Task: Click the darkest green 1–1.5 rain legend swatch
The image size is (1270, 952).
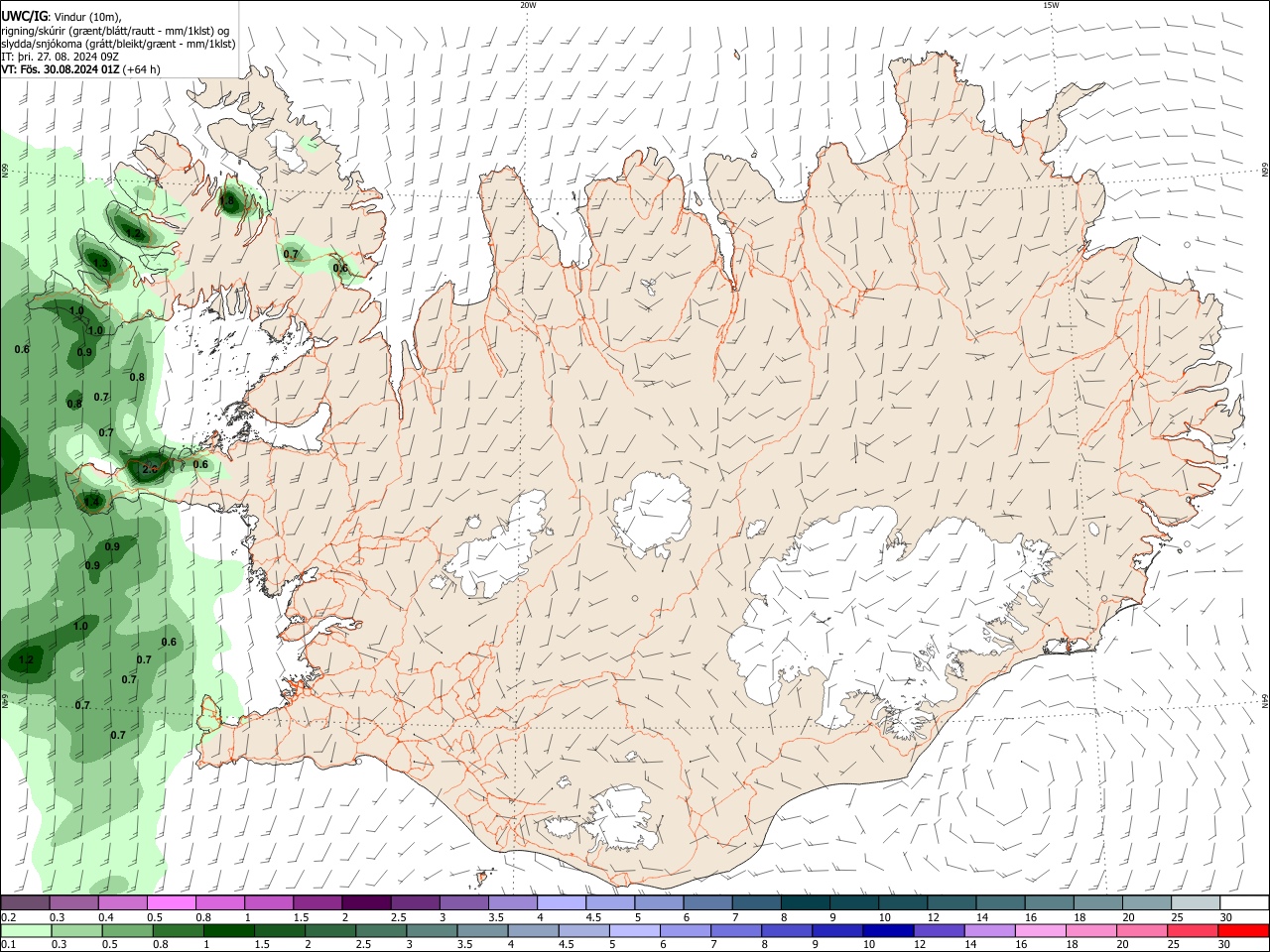Action: (x=228, y=931)
